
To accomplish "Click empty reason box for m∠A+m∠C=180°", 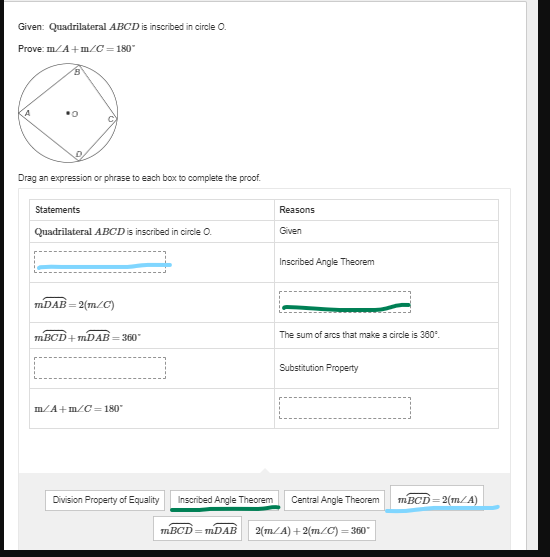I will click(345, 408).
